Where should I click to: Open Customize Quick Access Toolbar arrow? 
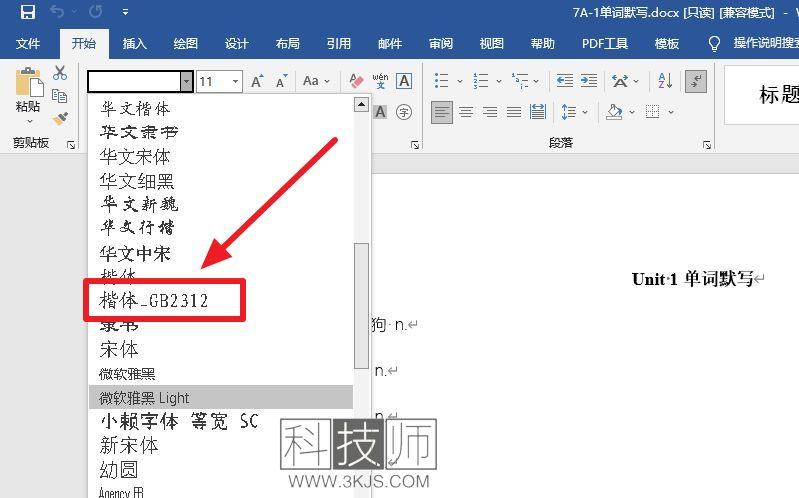tap(125, 12)
